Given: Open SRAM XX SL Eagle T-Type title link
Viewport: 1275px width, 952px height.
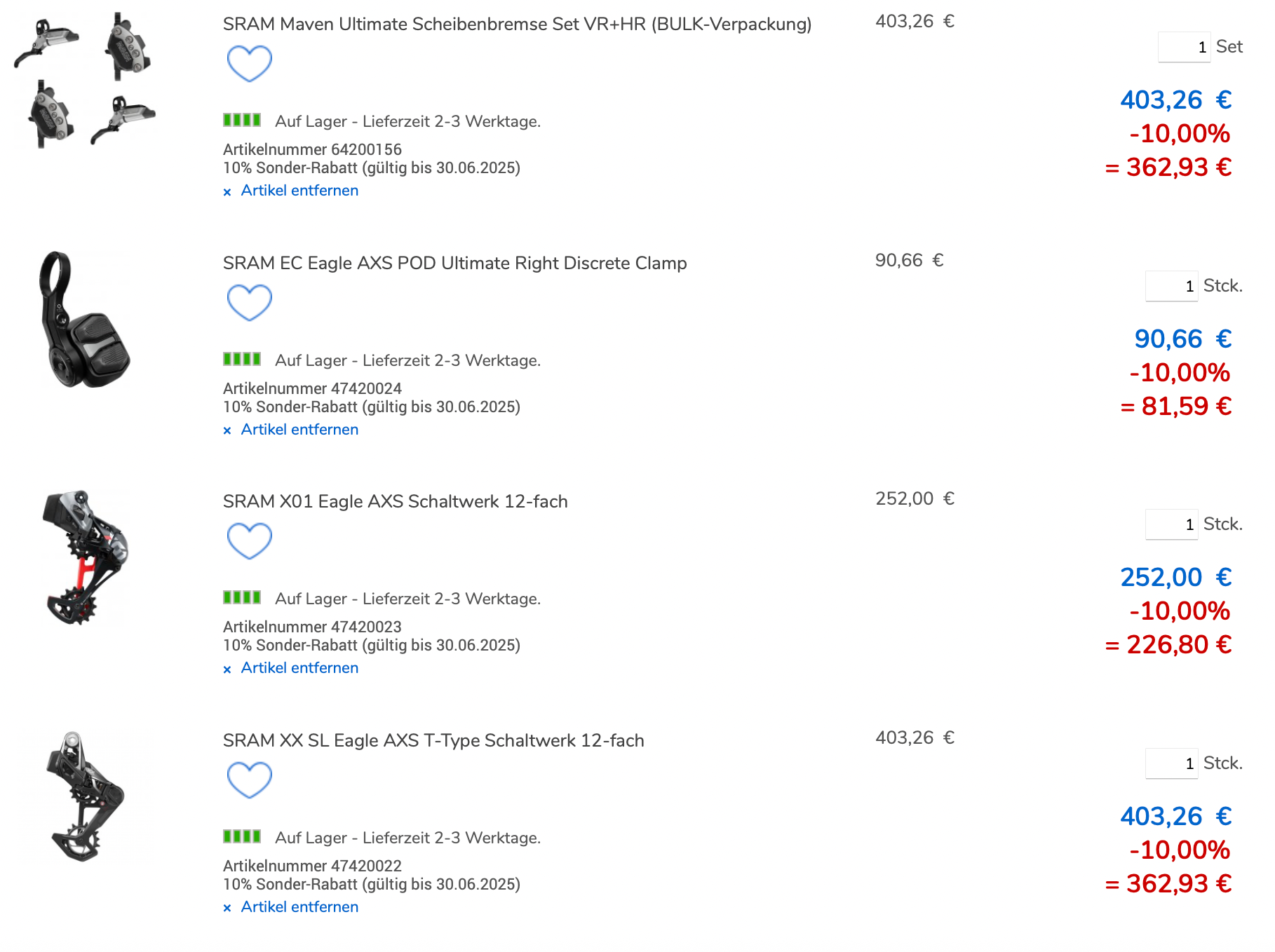Looking at the screenshot, I should (433, 741).
